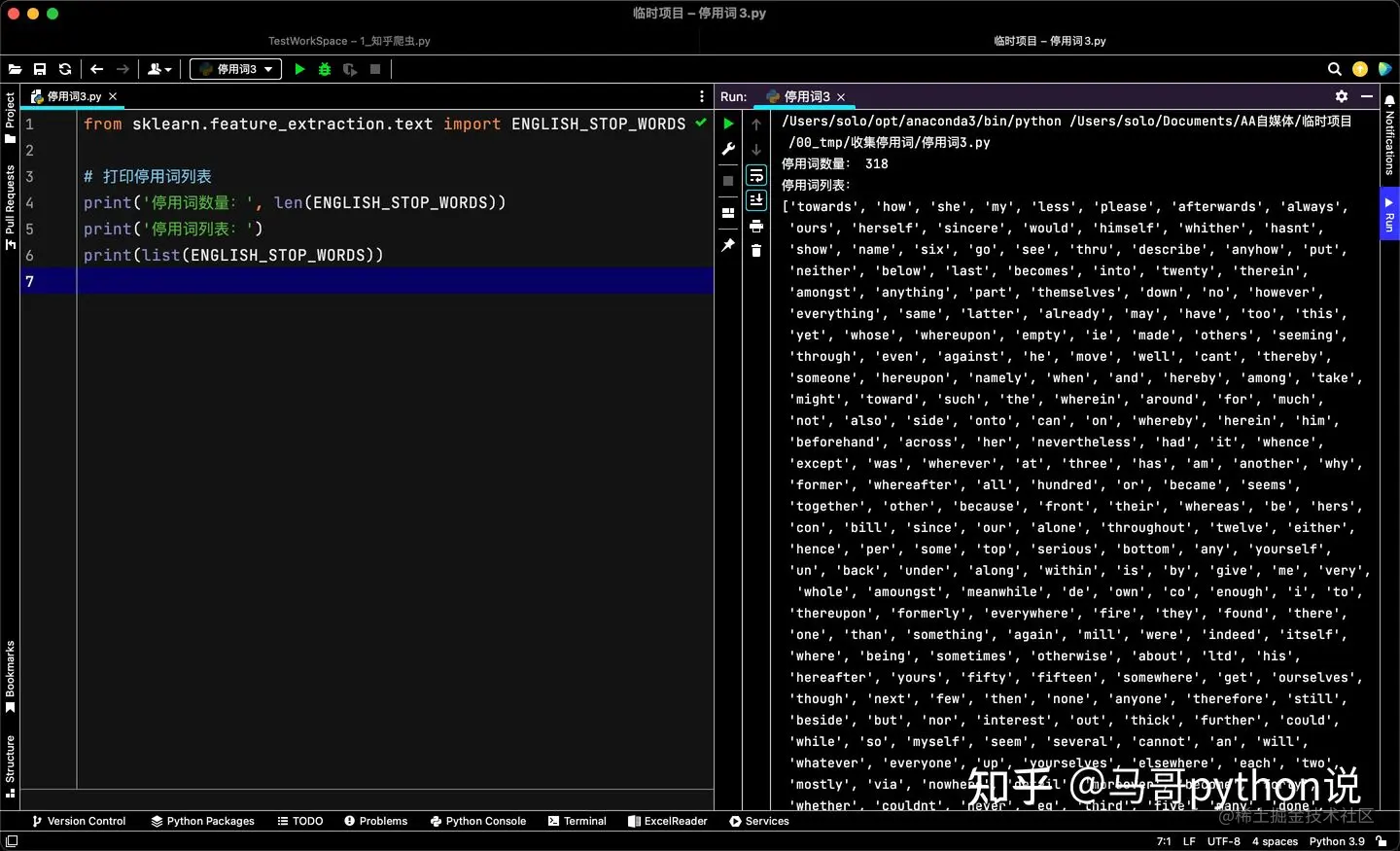Navigate forward with the right arrow
Screen dimensions: 1400x851
[x=122, y=69]
